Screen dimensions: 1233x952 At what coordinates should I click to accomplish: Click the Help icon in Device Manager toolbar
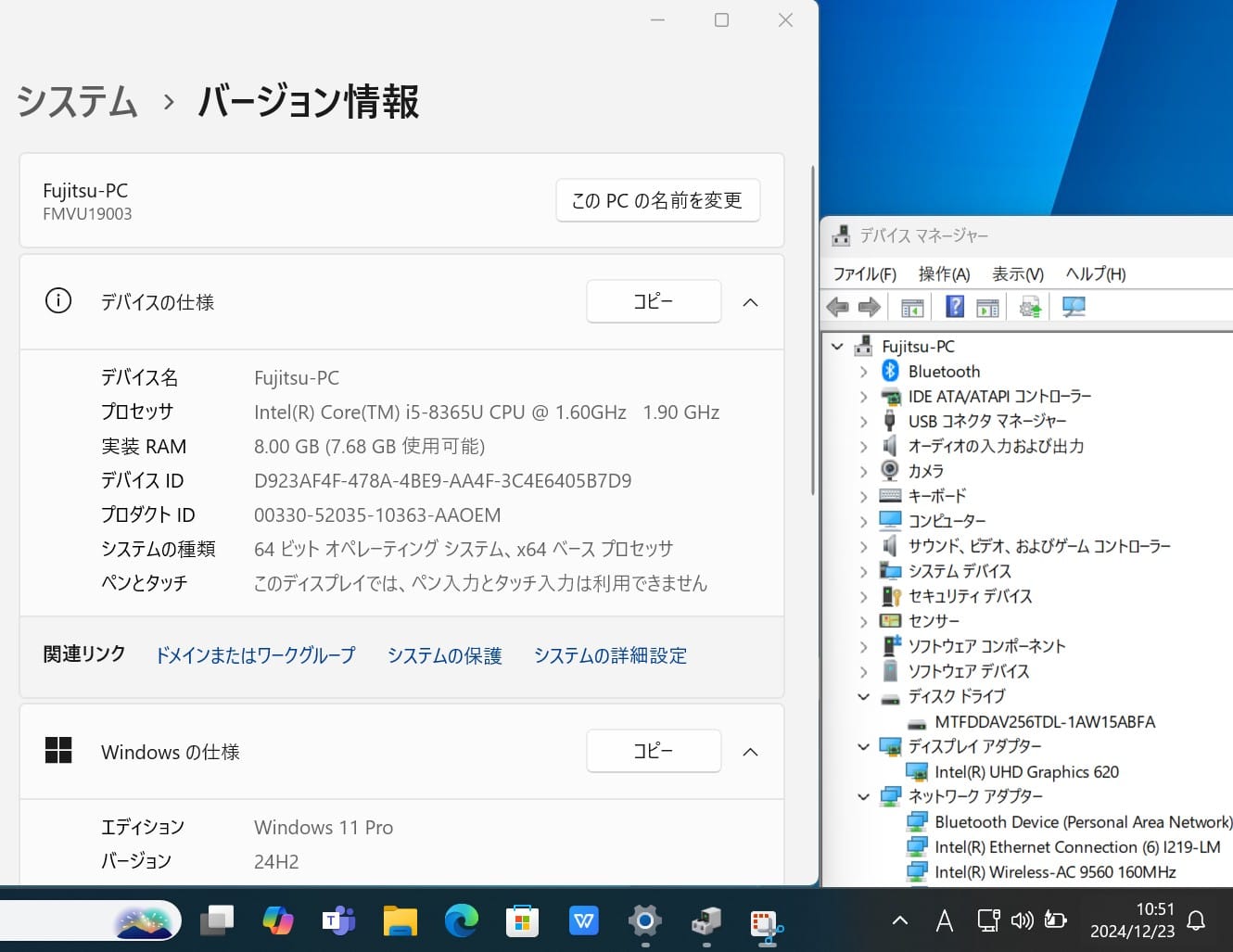click(954, 307)
